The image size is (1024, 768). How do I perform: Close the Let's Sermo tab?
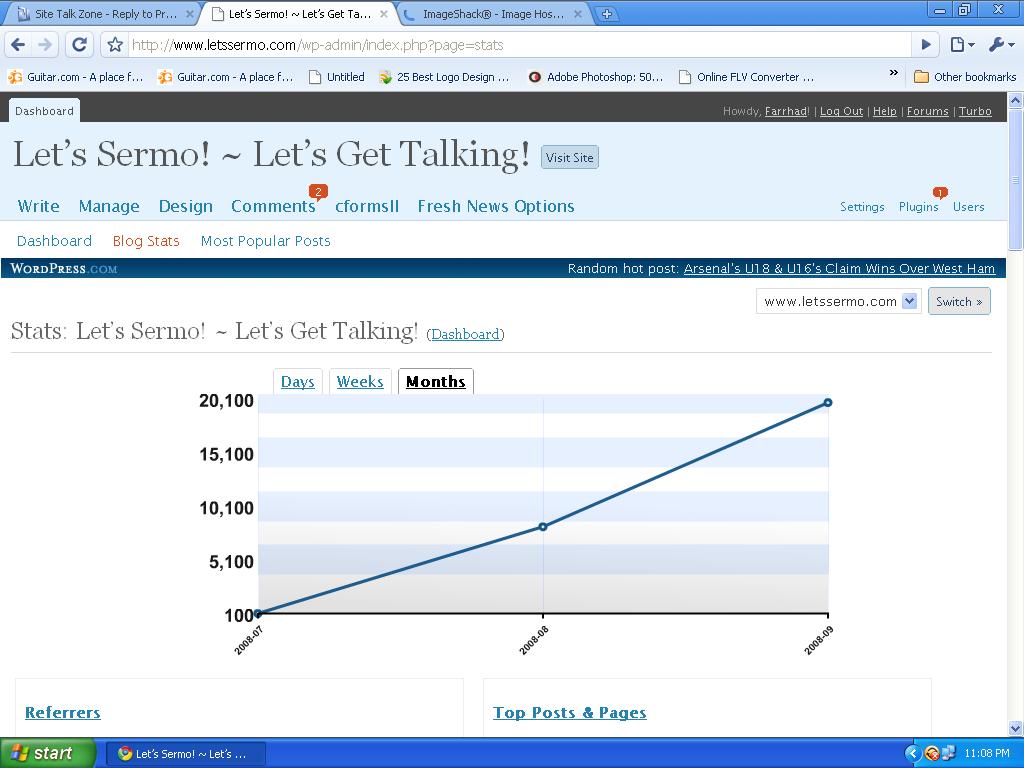[x=384, y=14]
